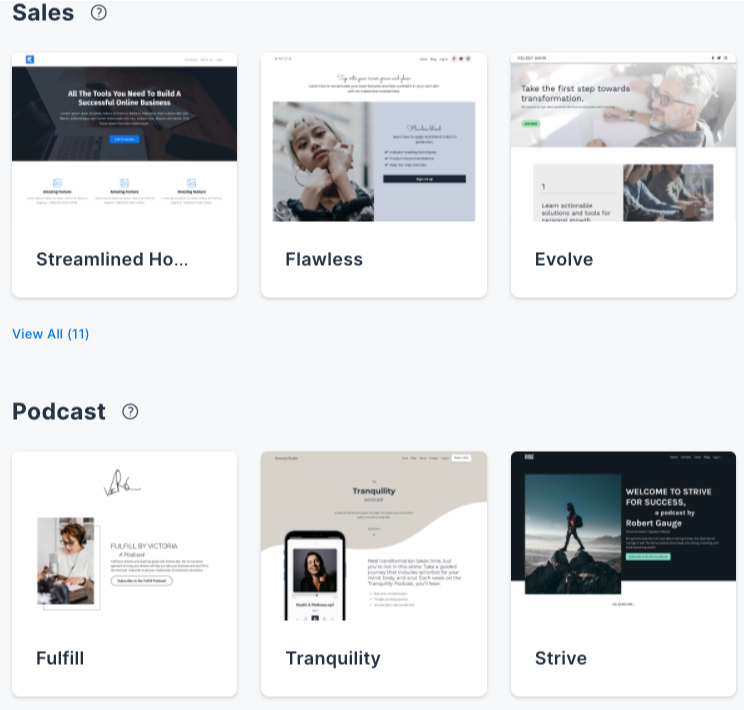Click blue call-to-action button in Streamlined preview
The width and height of the screenshot is (744, 710).
[124, 139]
